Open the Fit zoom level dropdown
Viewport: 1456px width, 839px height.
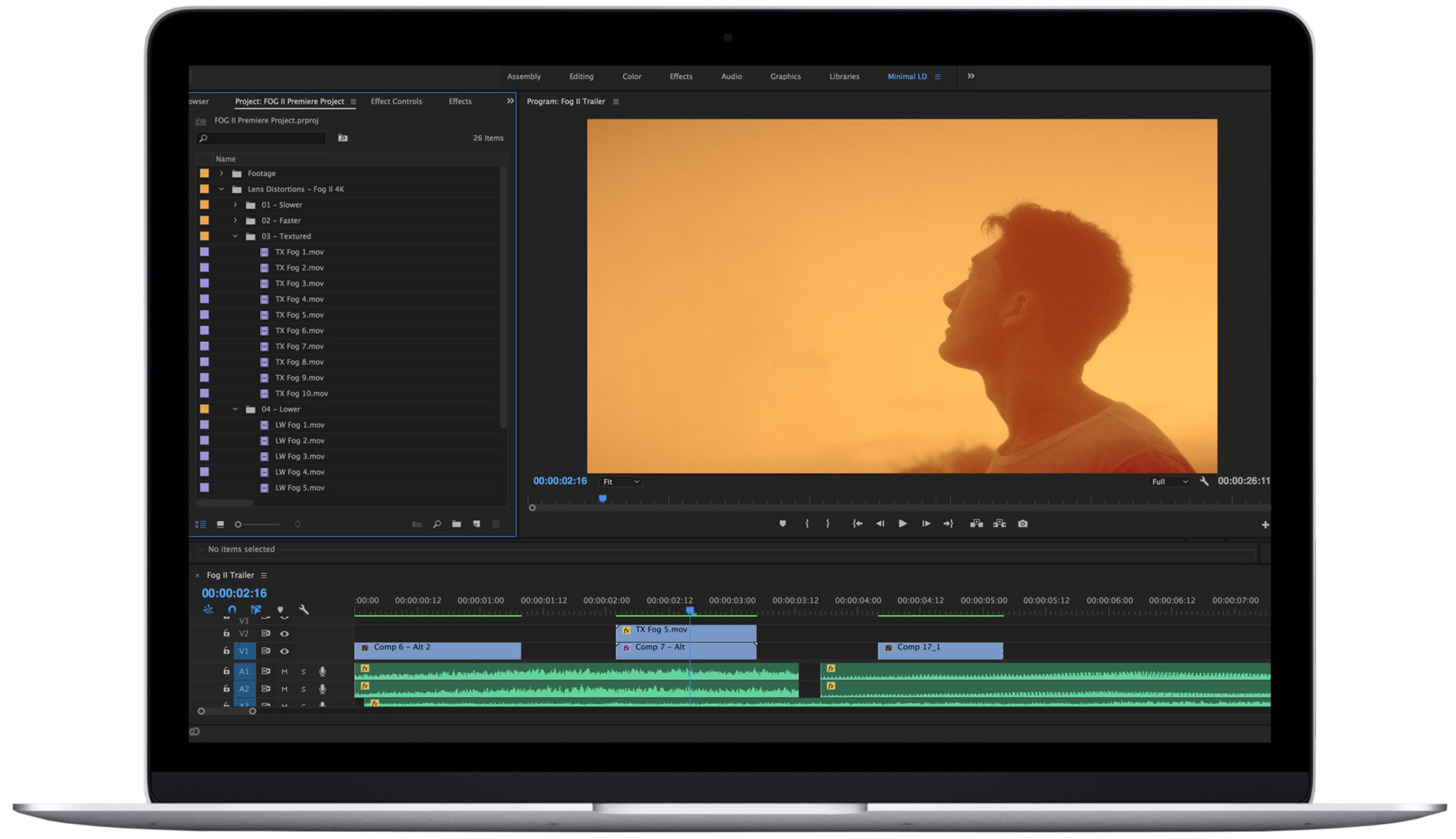621,482
